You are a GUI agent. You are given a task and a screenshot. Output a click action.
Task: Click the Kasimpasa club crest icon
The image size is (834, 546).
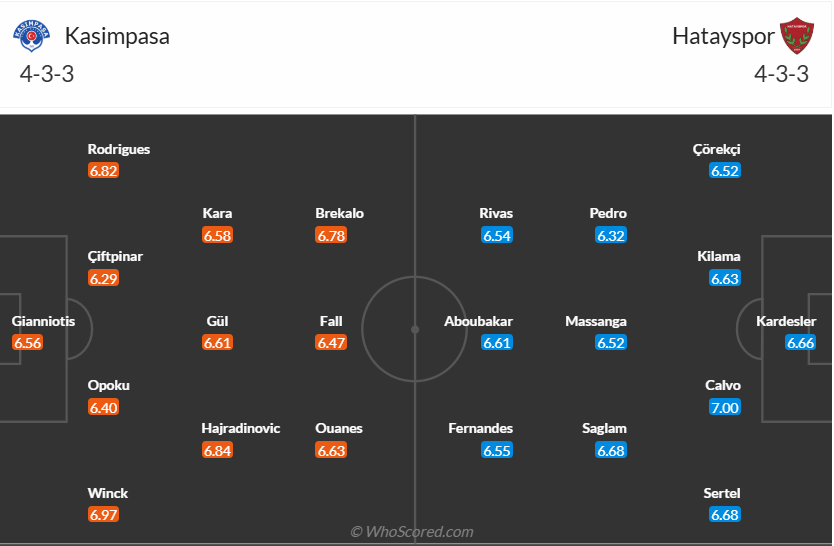[31, 36]
